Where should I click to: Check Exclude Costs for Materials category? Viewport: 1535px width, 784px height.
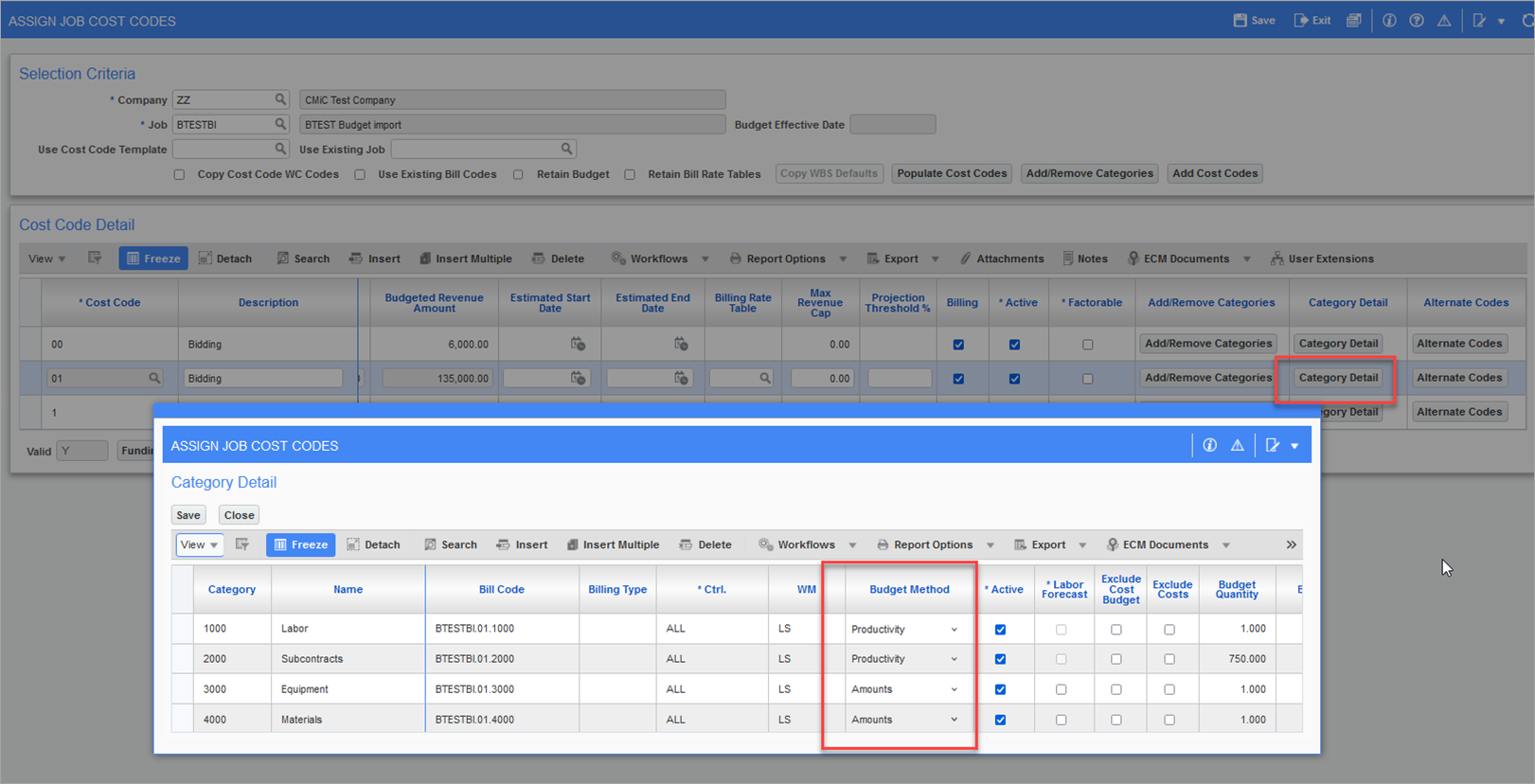(1169, 721)
